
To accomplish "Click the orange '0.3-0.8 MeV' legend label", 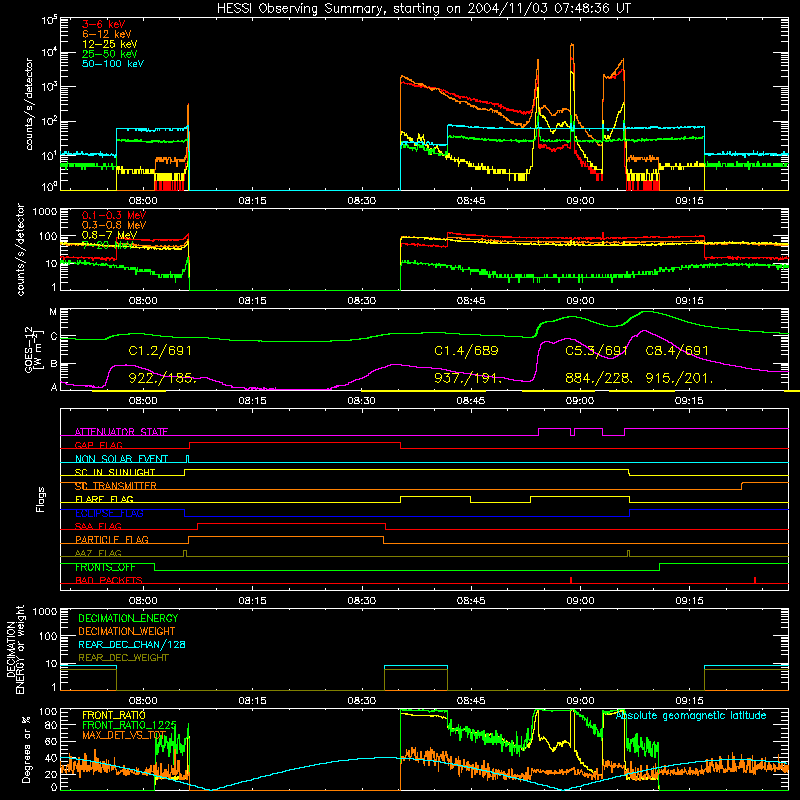I will (x=114, y=225).
